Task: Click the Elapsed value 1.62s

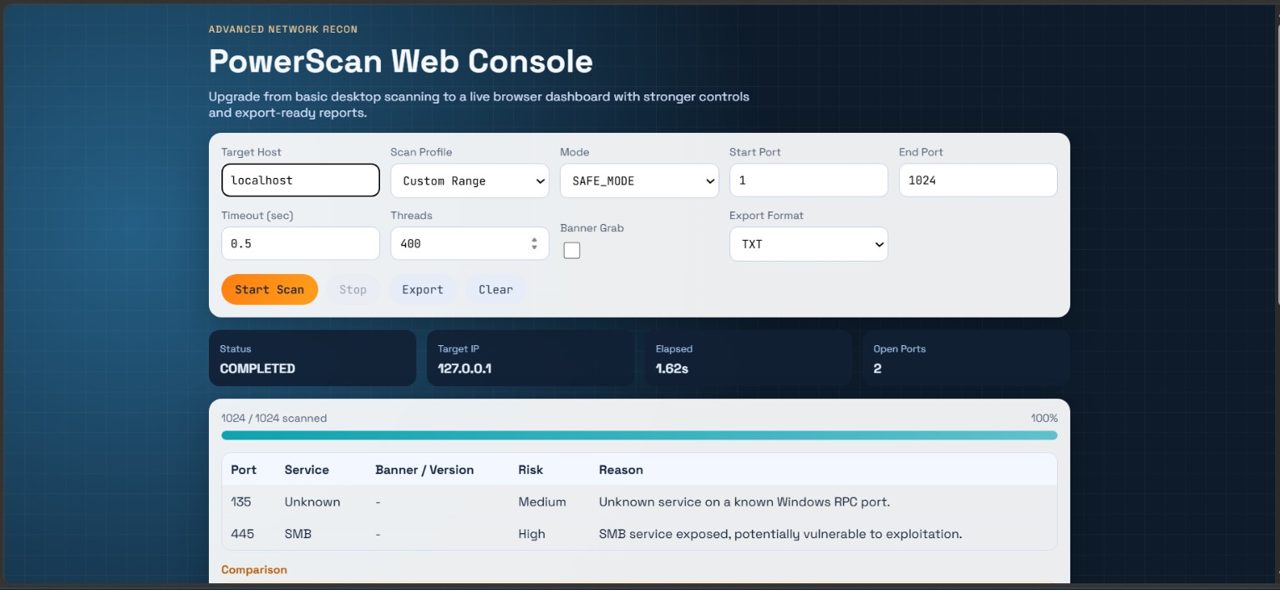Action: pos(672,368)
